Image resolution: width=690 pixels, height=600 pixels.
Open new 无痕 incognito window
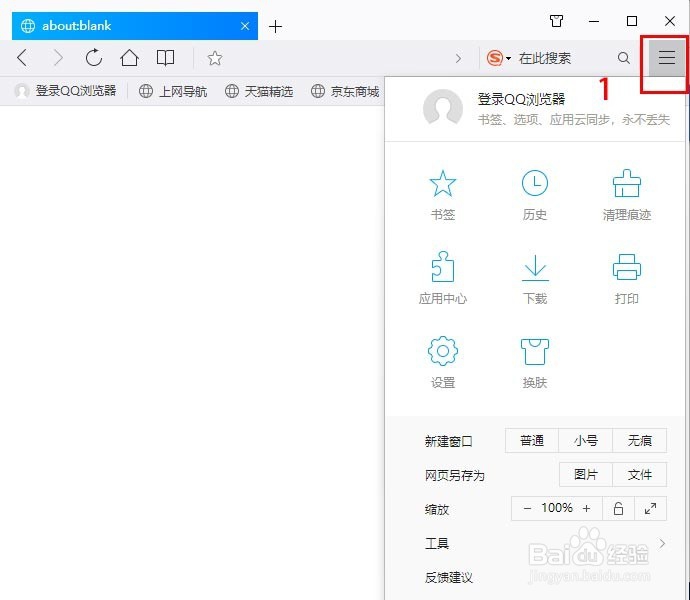639,440
